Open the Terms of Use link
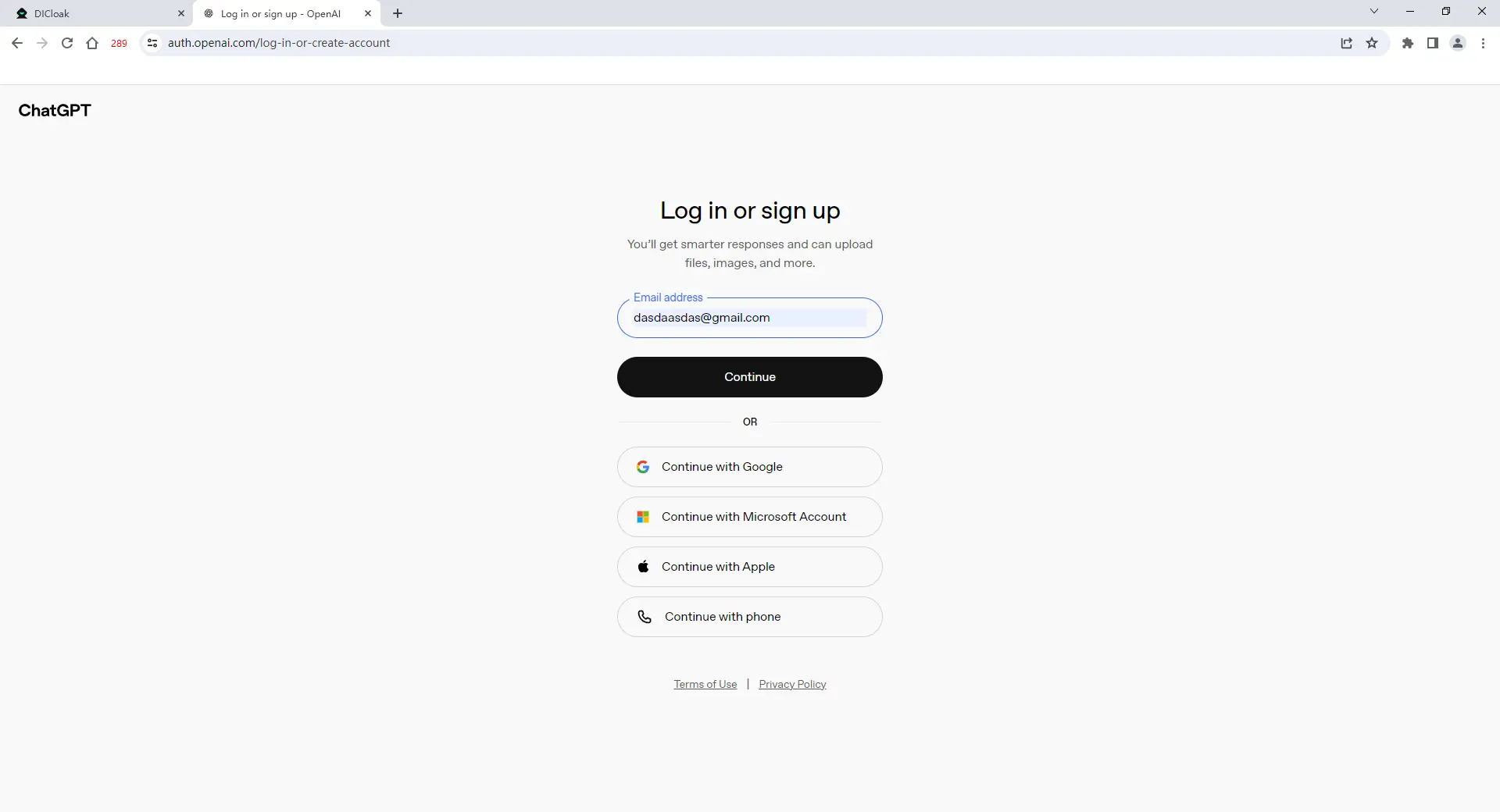This screenshot has width=1500, height=812. tap(705, 684)
